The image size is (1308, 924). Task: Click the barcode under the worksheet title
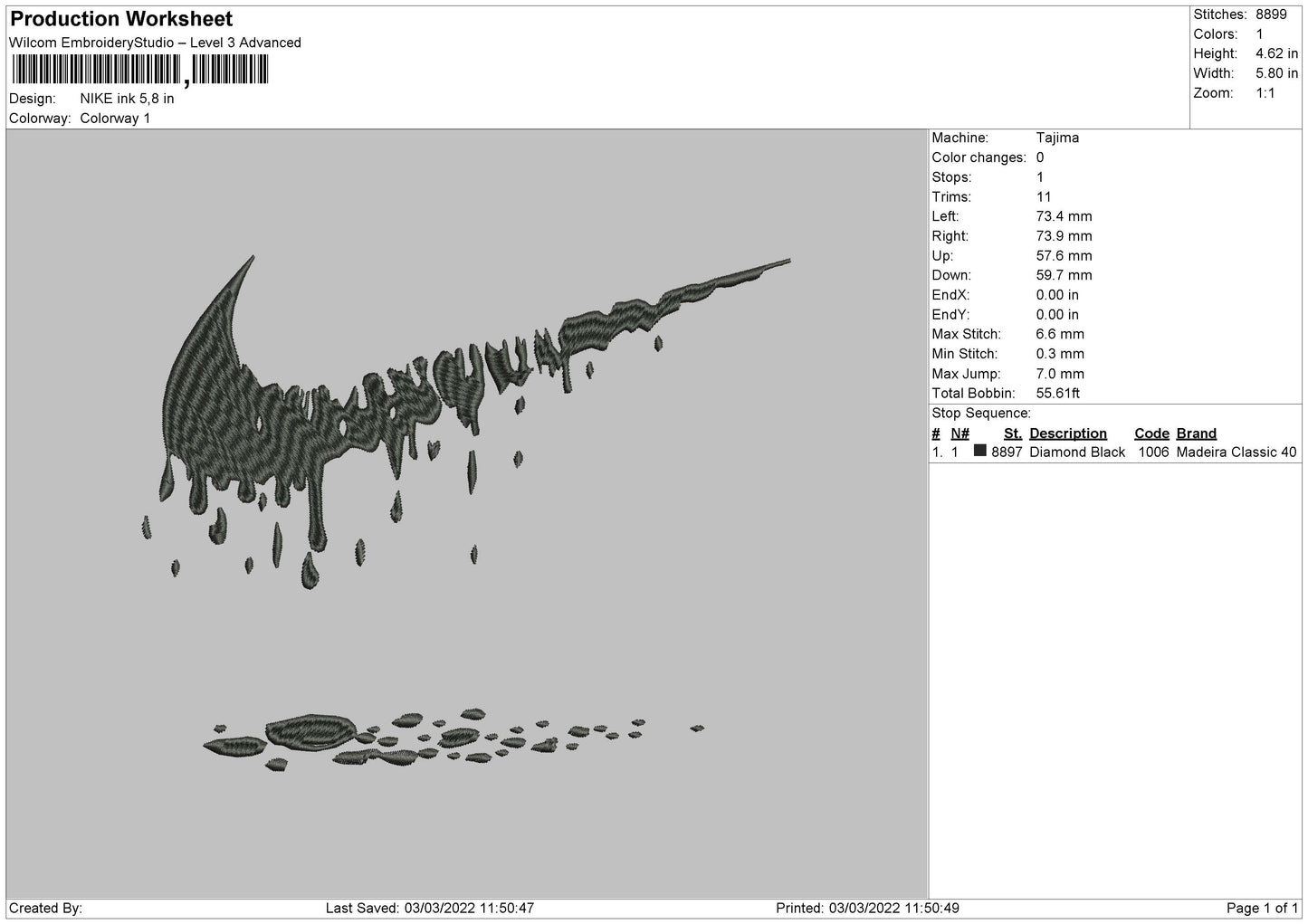coord(140,71)
